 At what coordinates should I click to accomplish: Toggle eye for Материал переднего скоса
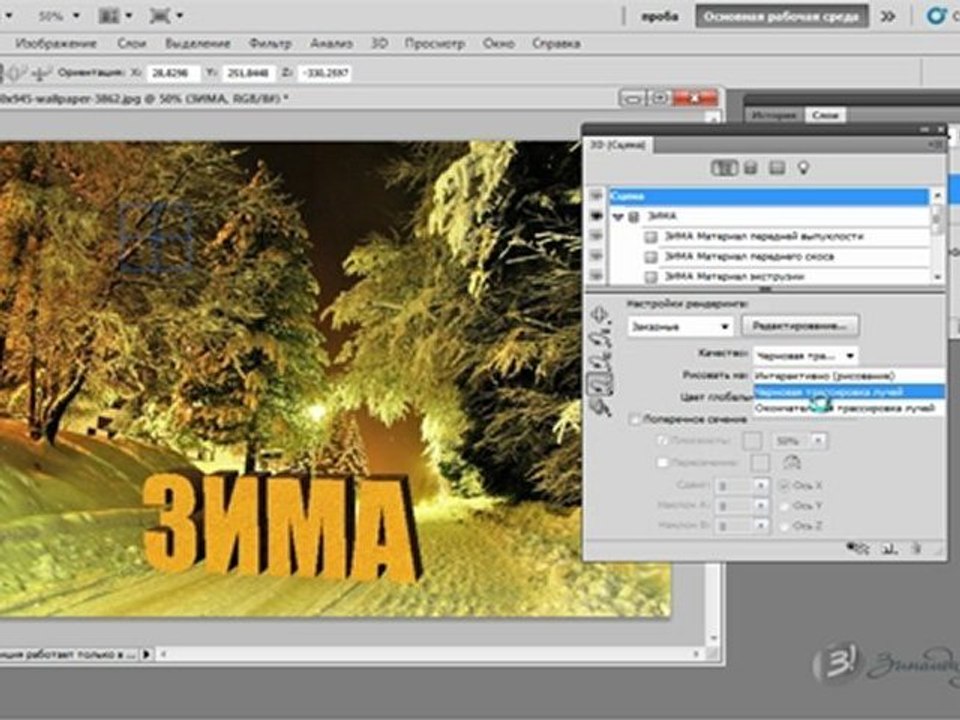coord(596,257)
